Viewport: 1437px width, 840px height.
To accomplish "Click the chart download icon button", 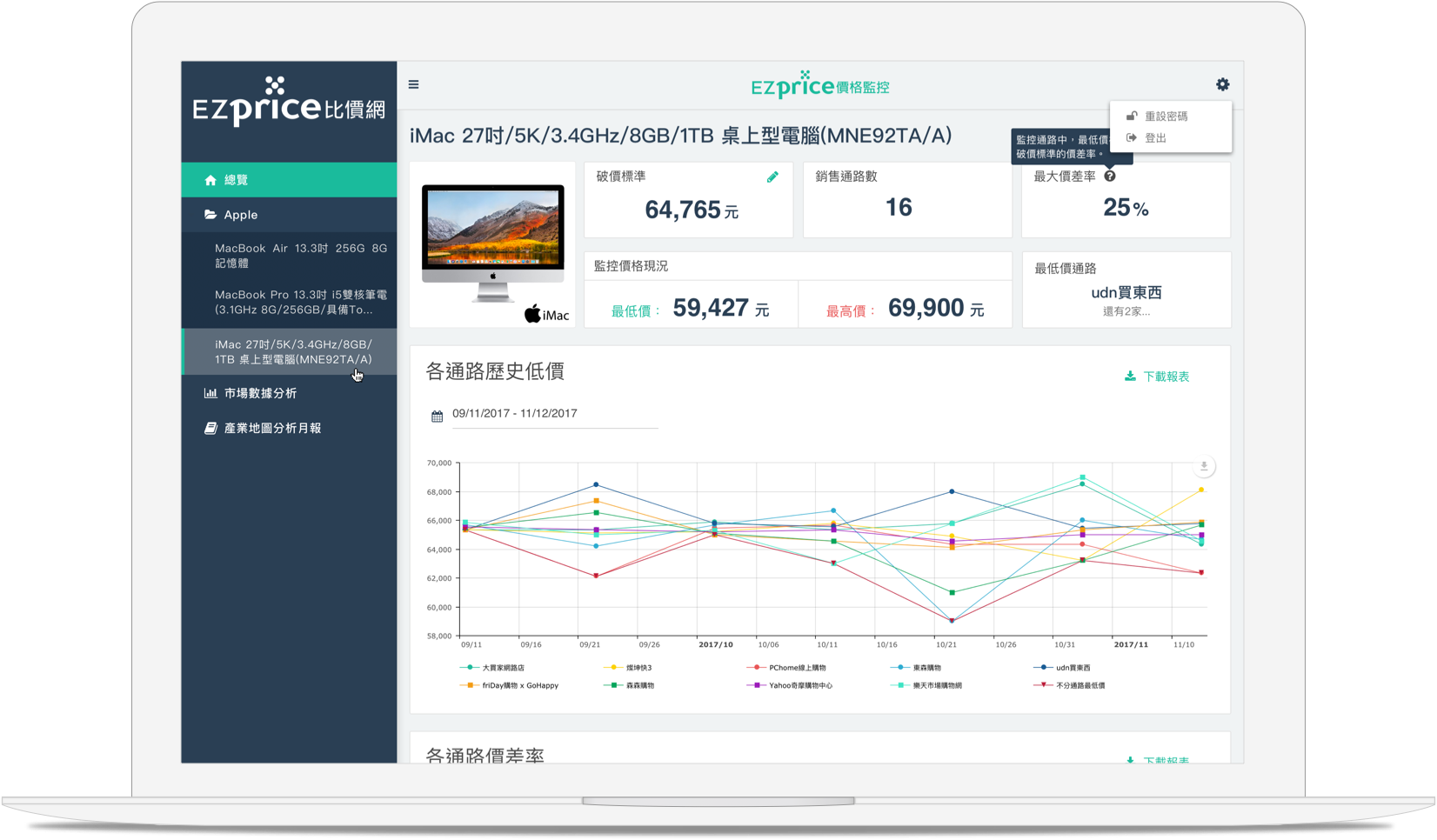I will point(1204,467).
